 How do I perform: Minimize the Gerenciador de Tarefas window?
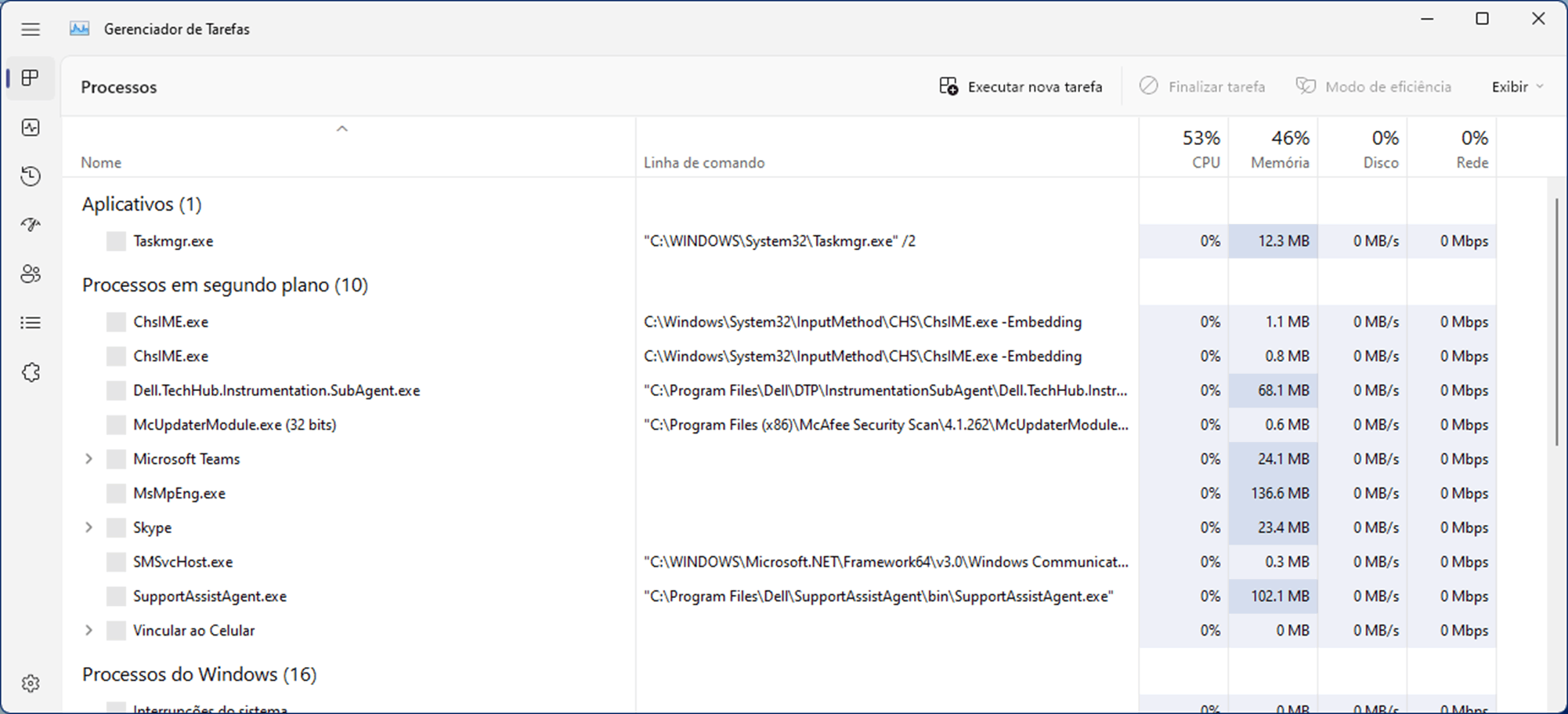1428,19
